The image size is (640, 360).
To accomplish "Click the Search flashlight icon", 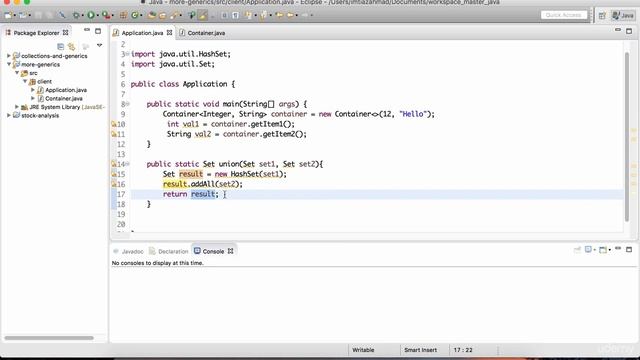I will (174, 16).
